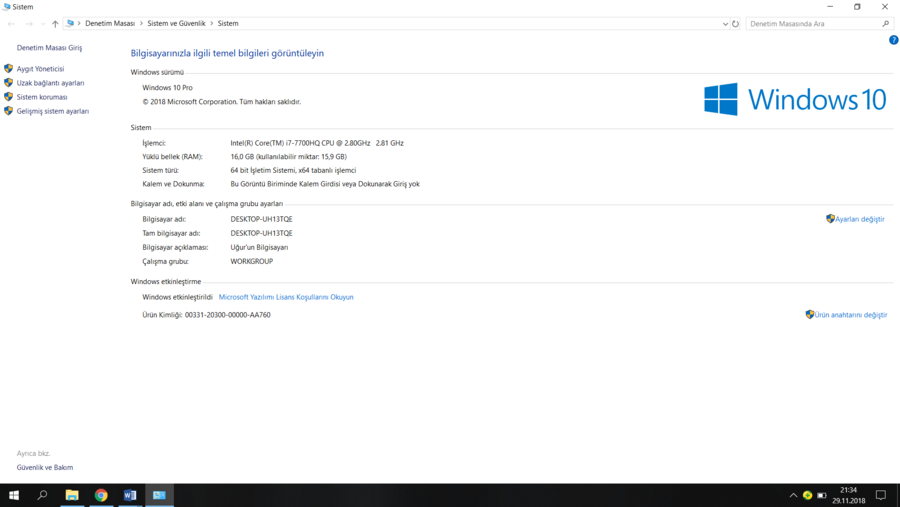Open Aygıt Yöneticisi
The image size is (900, 507).
click(40, 69)
